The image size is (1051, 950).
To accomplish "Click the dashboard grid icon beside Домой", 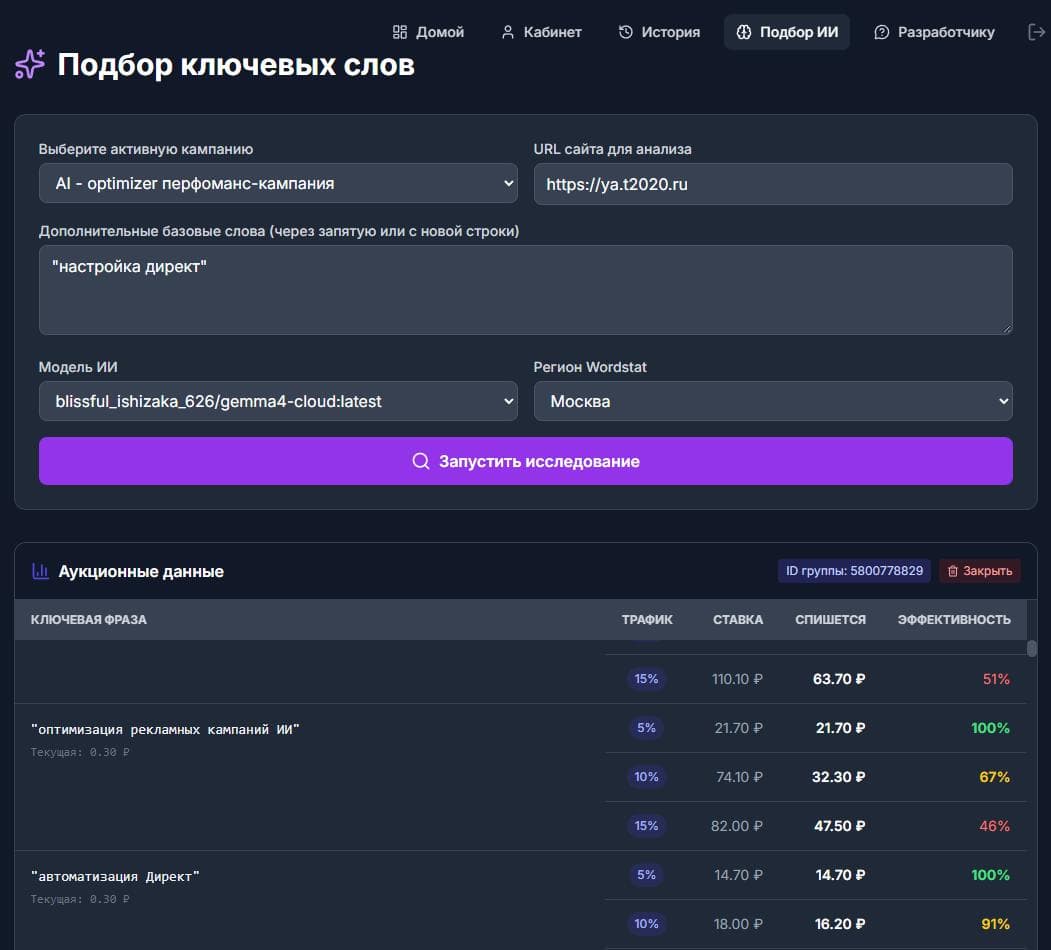I will coord(399,32).
